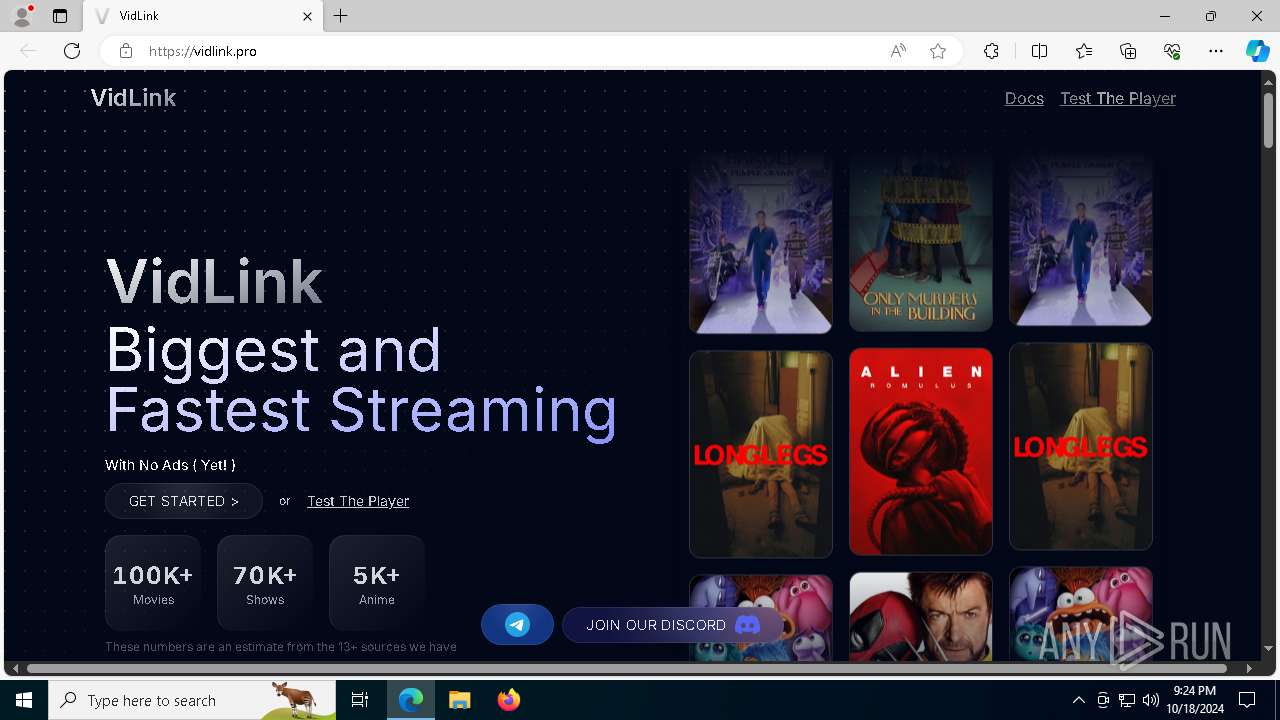Open the notification center

1247,700
